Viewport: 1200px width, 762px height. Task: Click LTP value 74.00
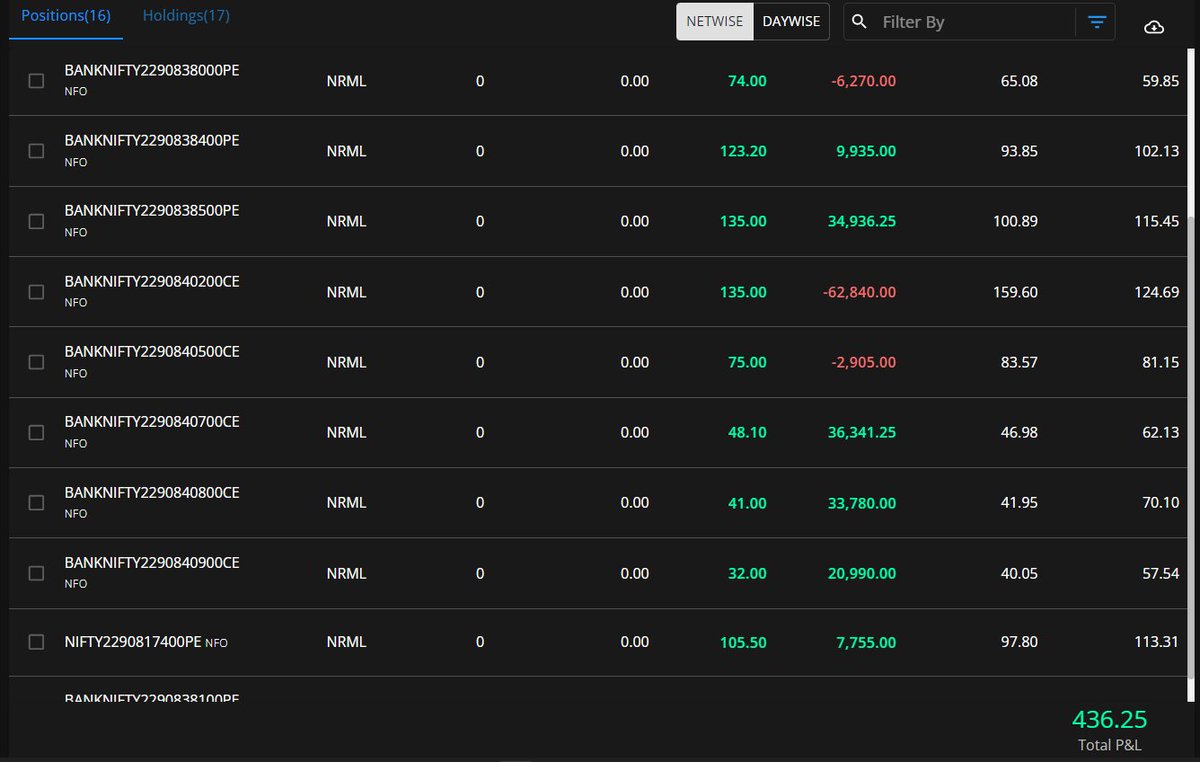point(747,81)
